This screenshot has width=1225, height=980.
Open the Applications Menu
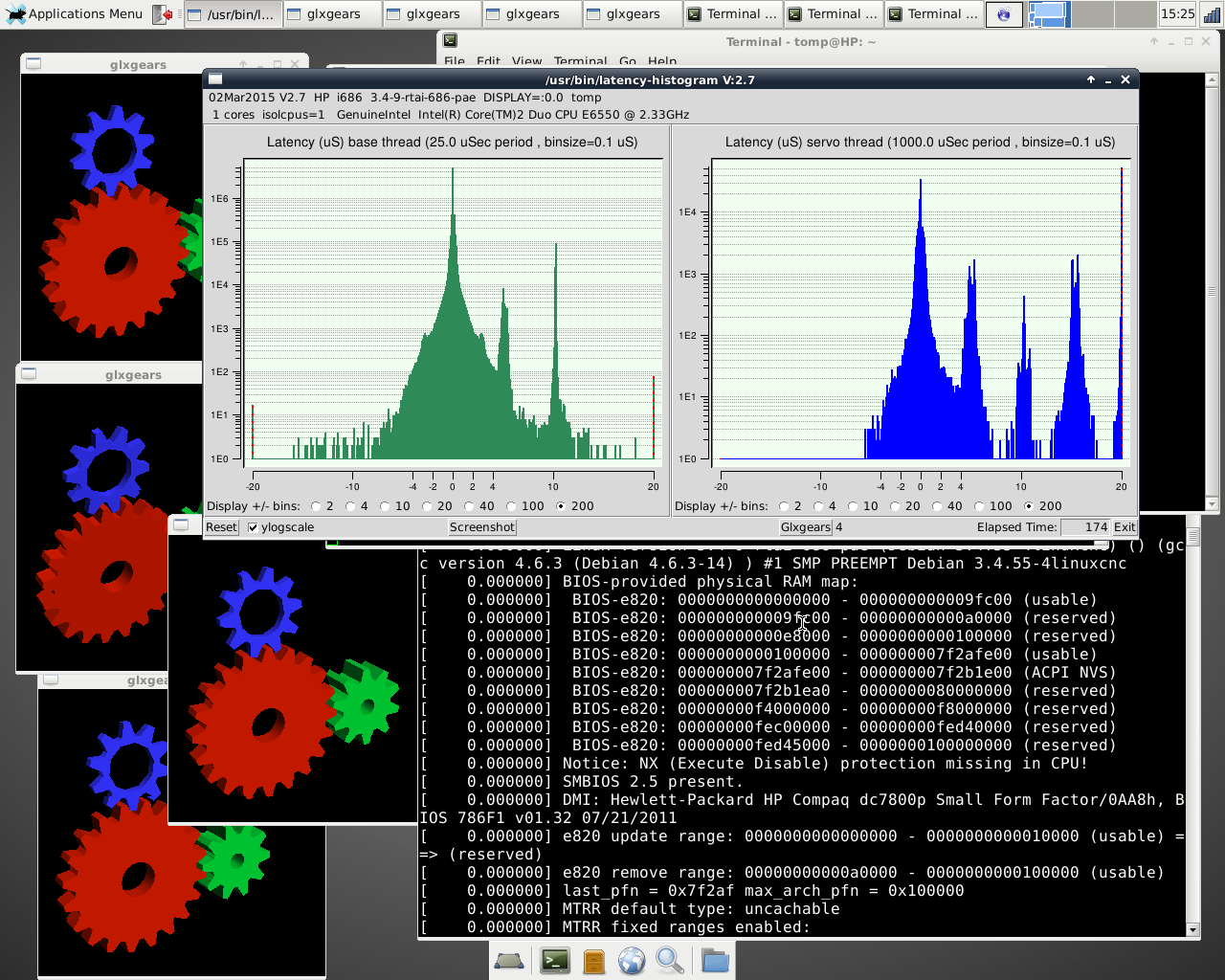click(75, 14)
